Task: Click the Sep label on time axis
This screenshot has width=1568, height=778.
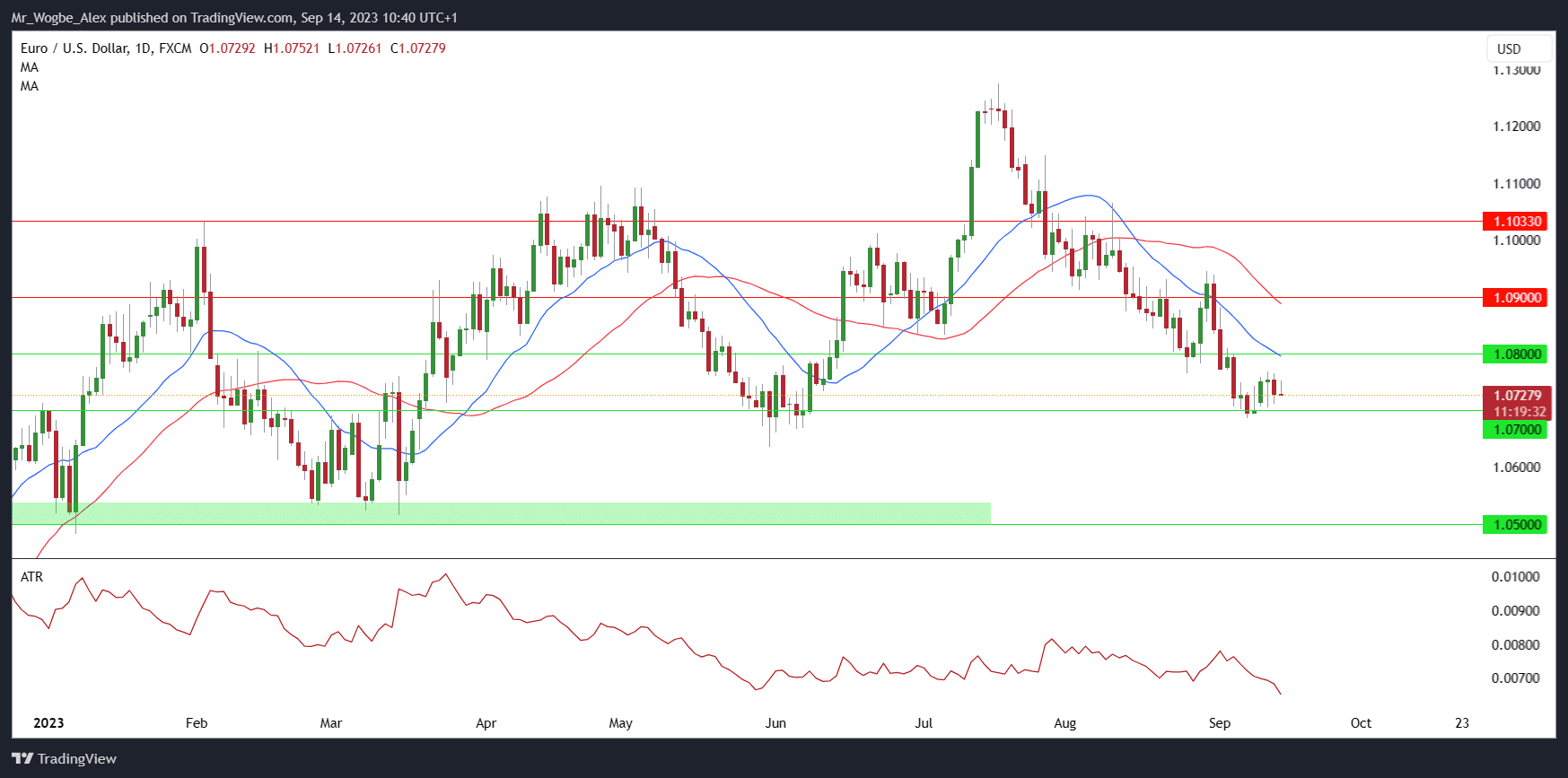Action: coord(1220,723)
